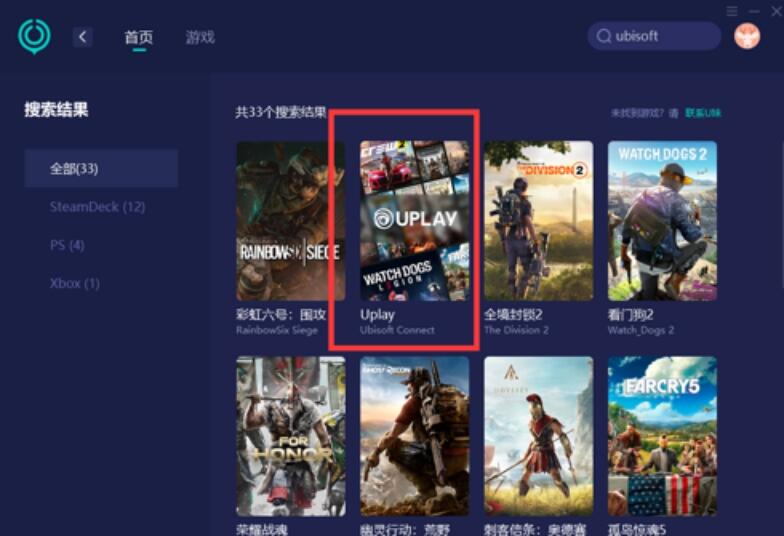This screenshot has height=536, width=784.
Task: Select the SteamDeck (12) filter
Action: [98, 206]
